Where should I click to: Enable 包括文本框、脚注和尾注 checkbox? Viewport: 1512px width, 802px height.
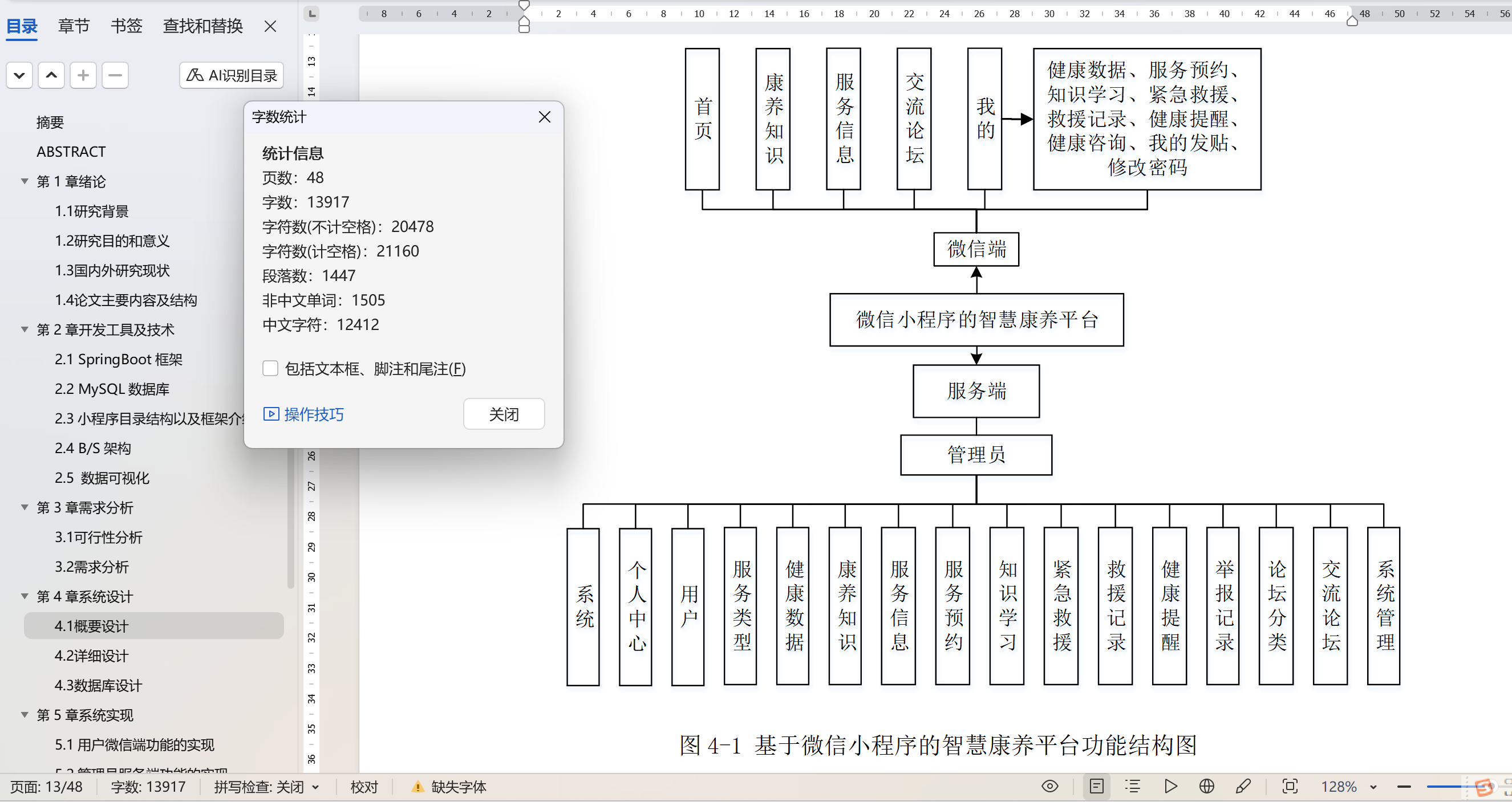(270, 368)
